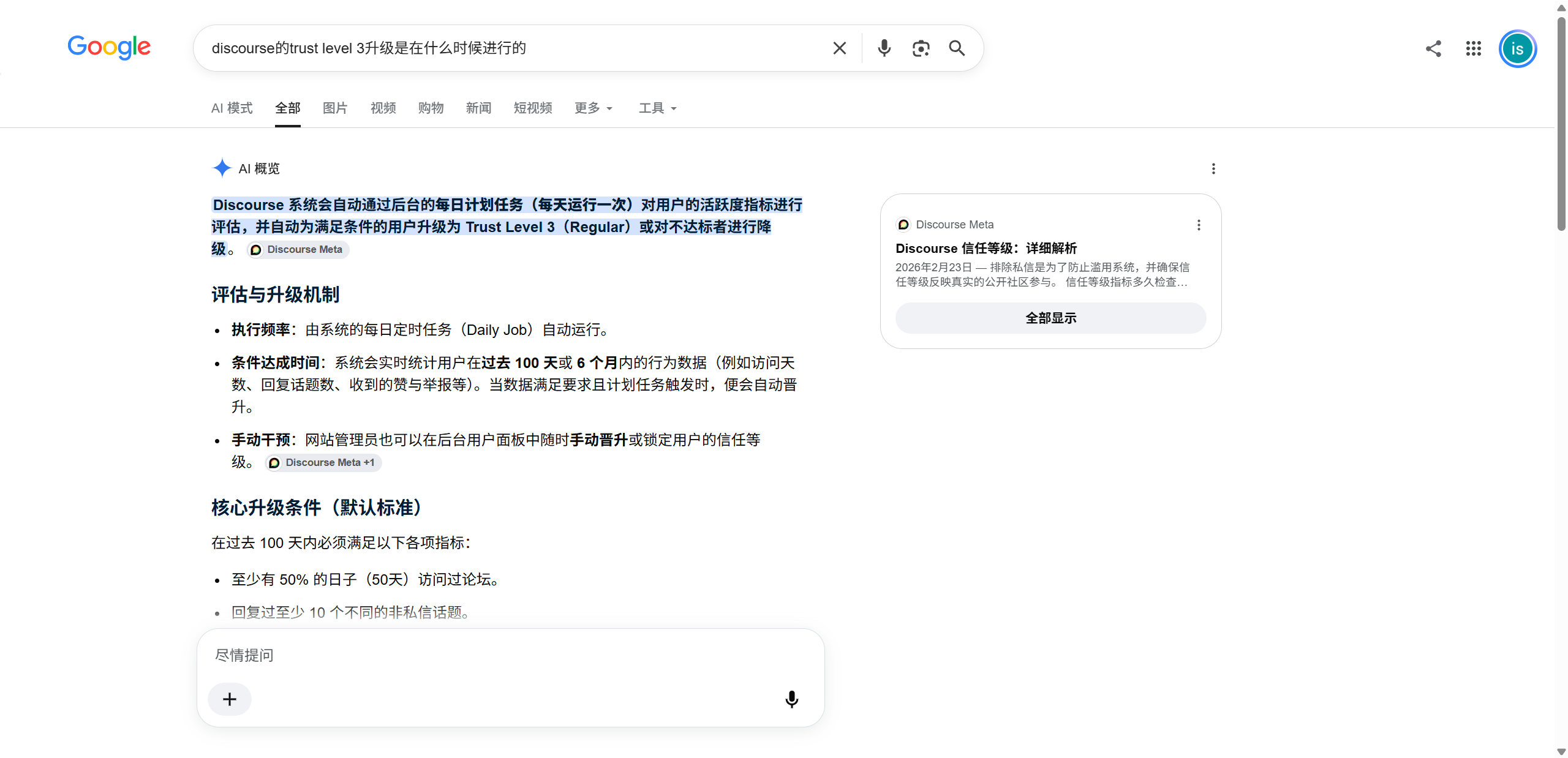Image resolution: width=1568 pixels, height=758 pixels.
Task: Expand the 更多 dropdown
Action: pyautogui.click(x=593, y=108)
